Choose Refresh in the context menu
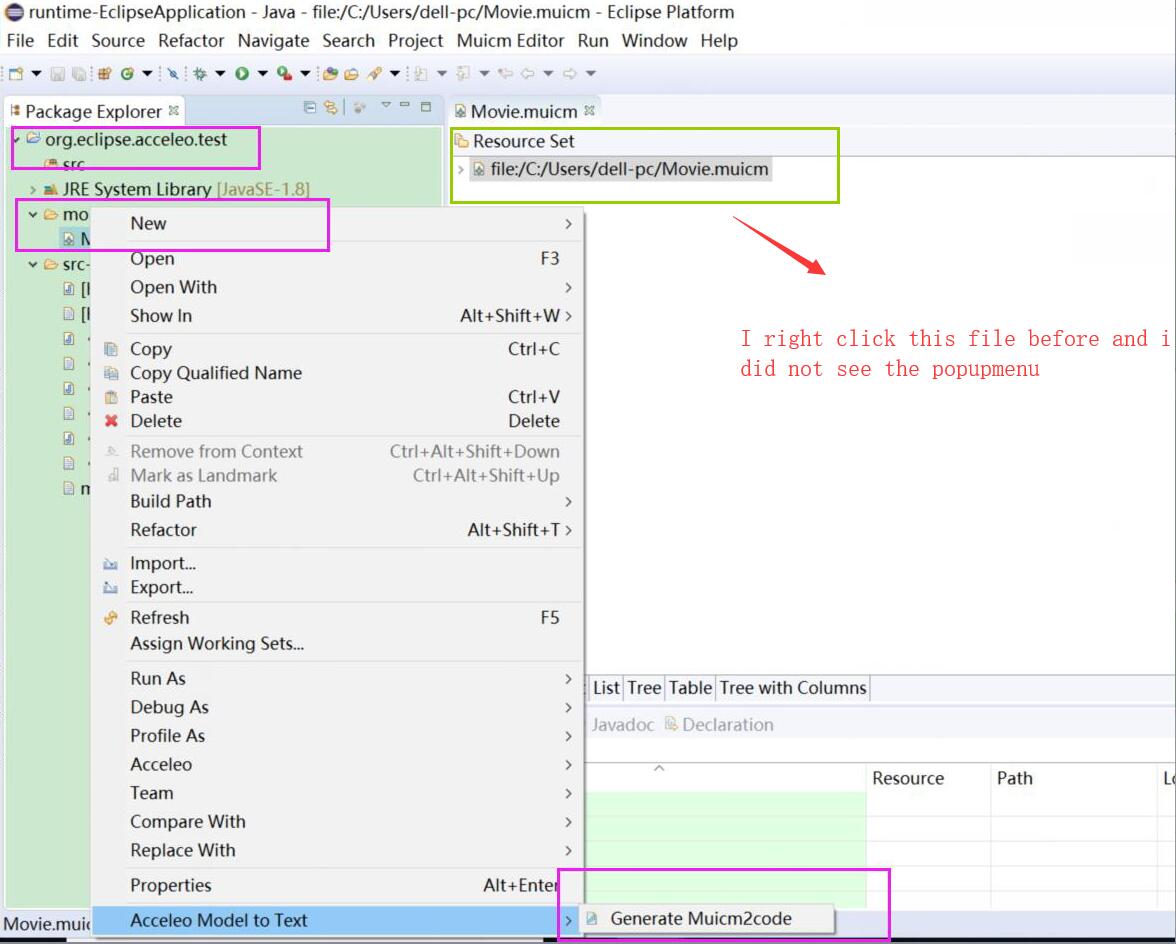The image size is (1176, 944). pyautogui.click(x=337, y=617)
